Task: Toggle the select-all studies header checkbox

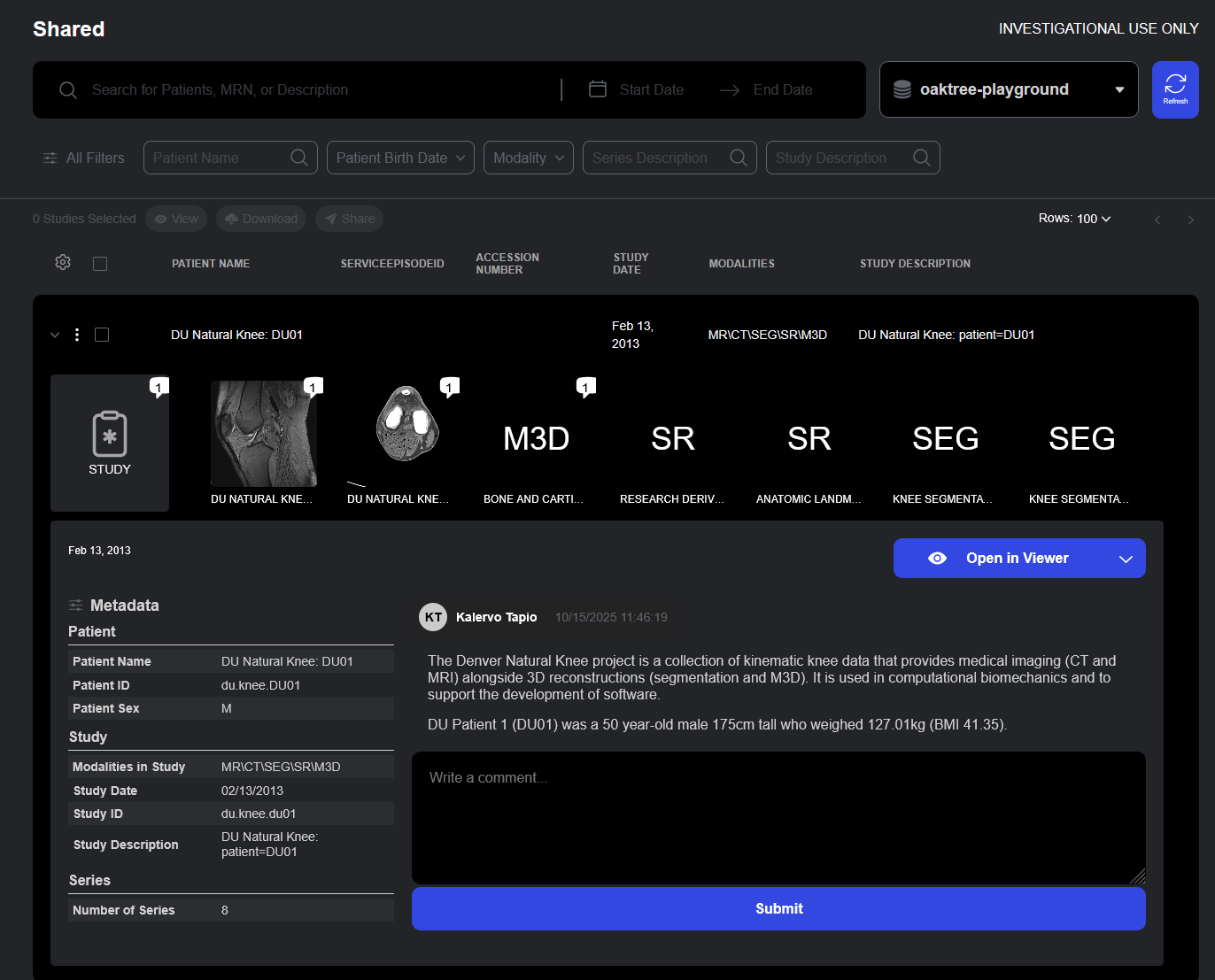Action: 100,264
